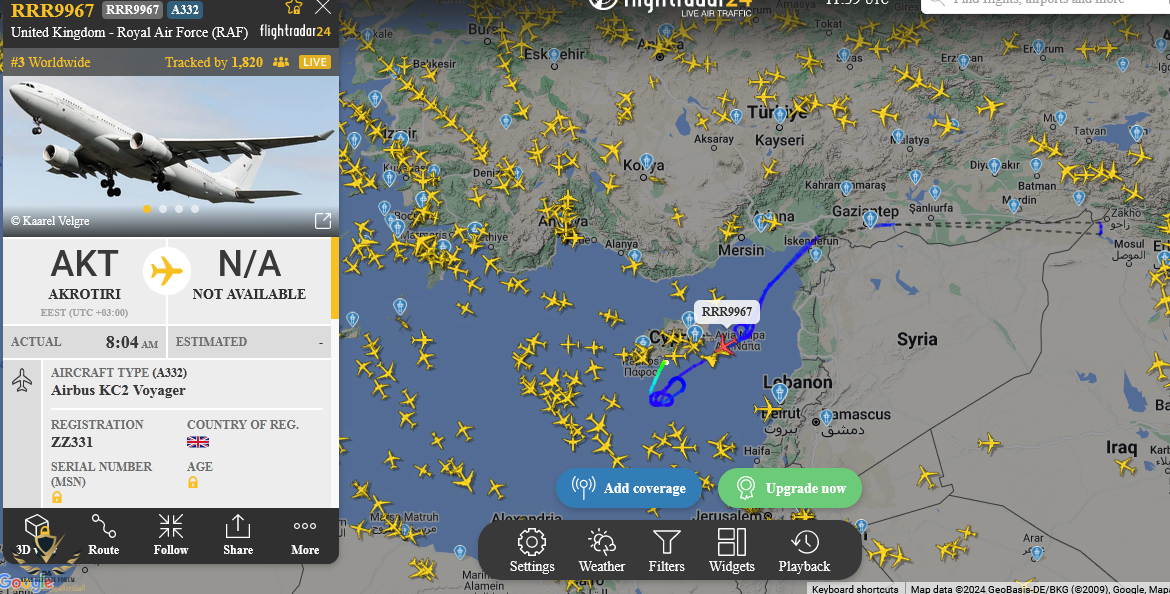This screenshot has height=594, width=1170.
Task: Click the RRR9967 map label
Action: point(727,312)
